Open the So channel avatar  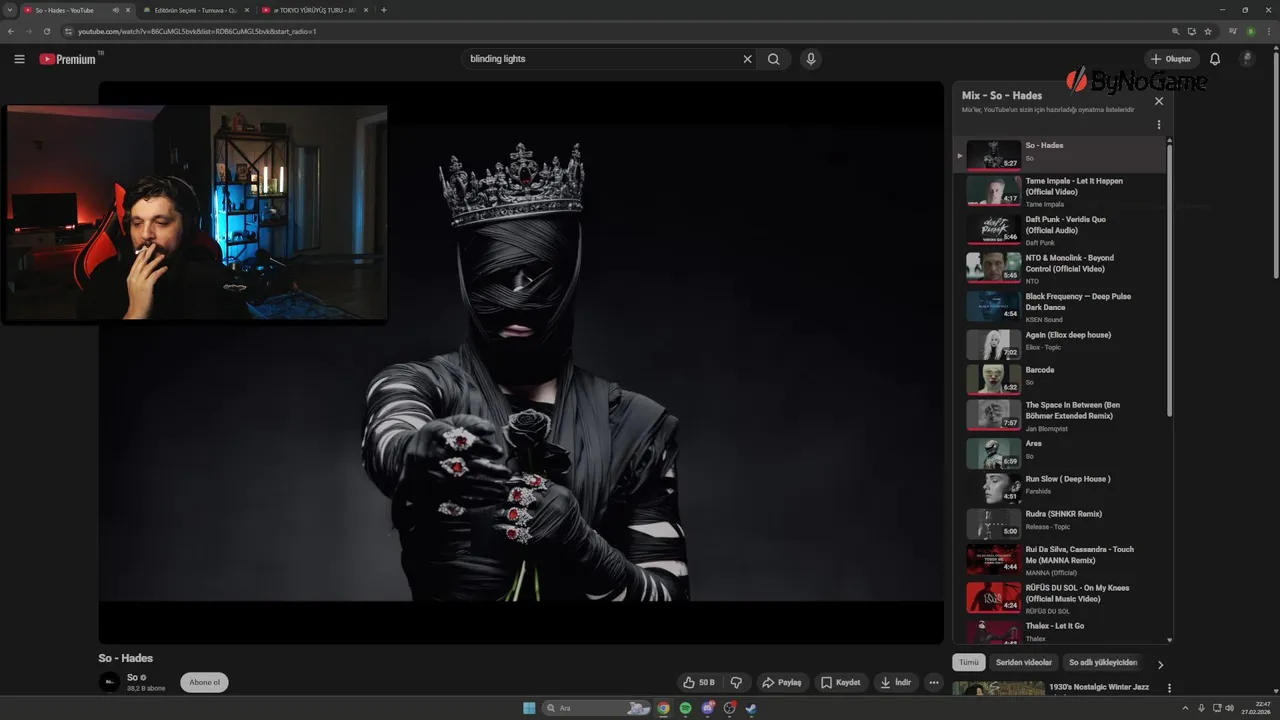(109, 682)
